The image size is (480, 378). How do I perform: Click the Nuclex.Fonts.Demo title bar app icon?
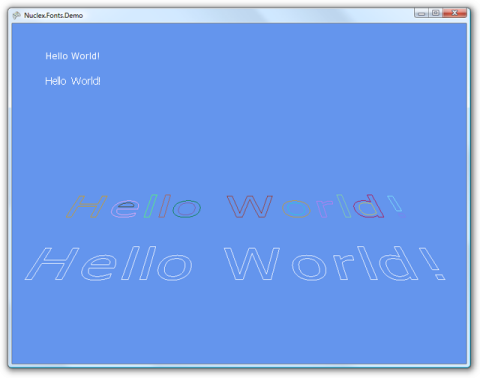tap(16, 15)
